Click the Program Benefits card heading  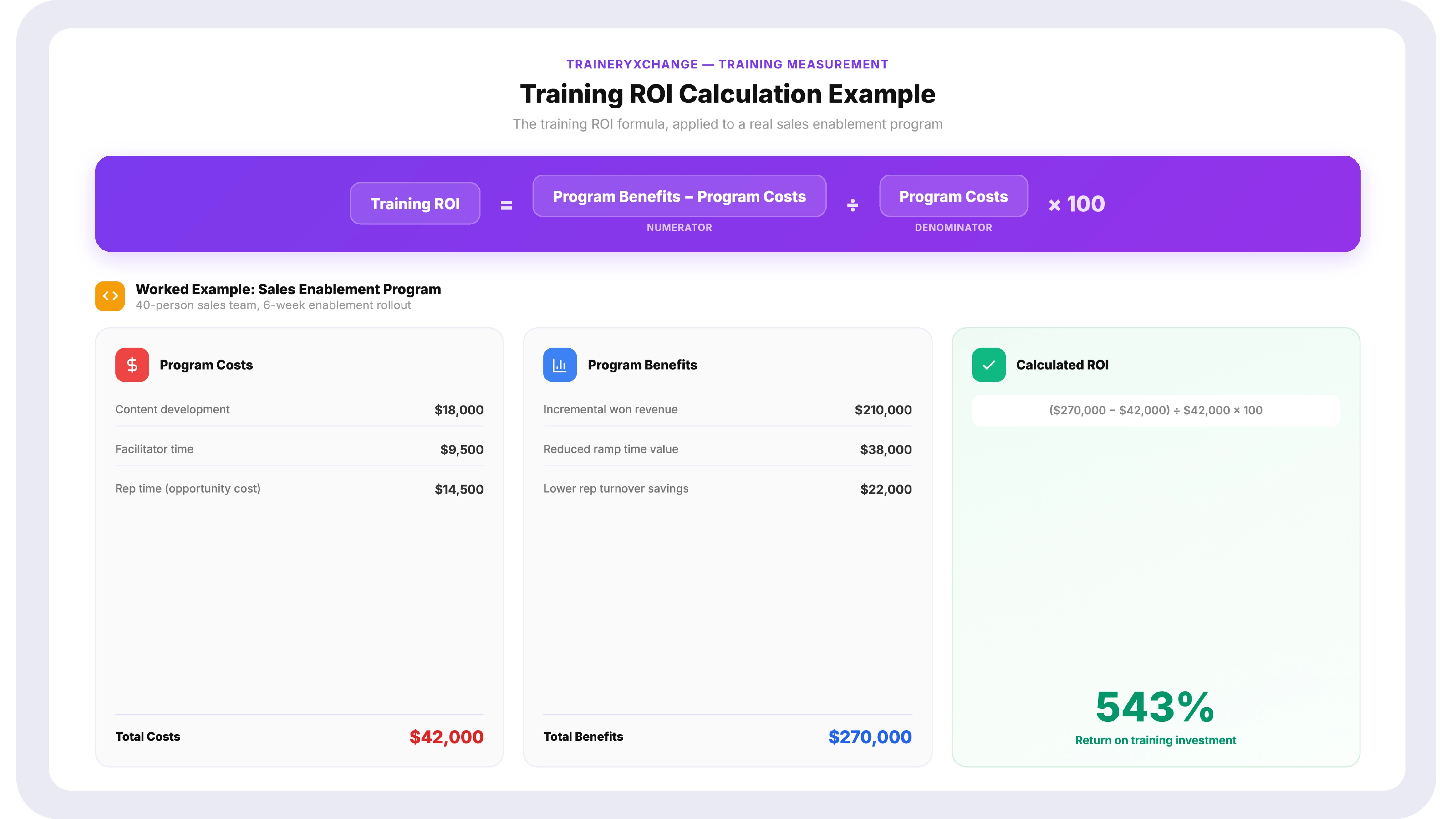click(643, 365)
